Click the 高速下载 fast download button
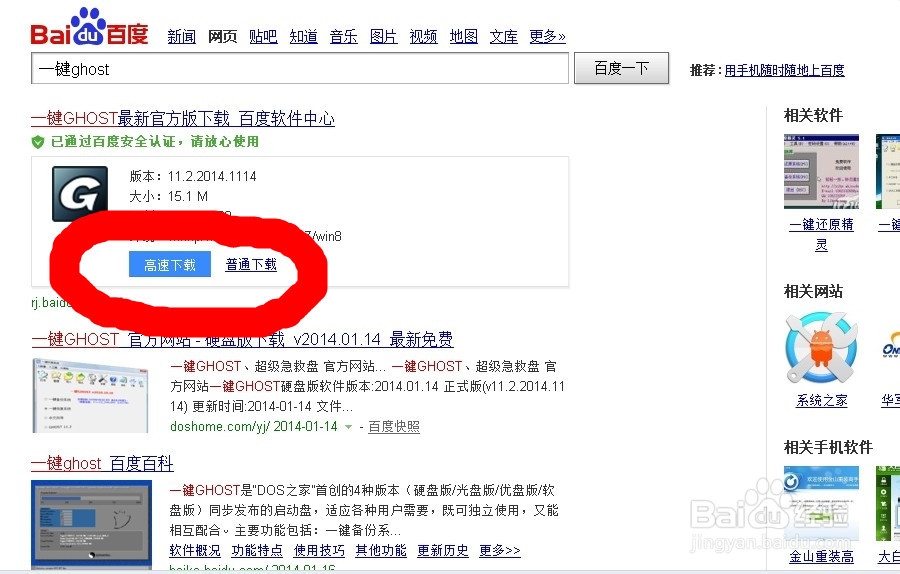This screenshot has height=574, width=900. pyautogui.click(x=170, y=264)
